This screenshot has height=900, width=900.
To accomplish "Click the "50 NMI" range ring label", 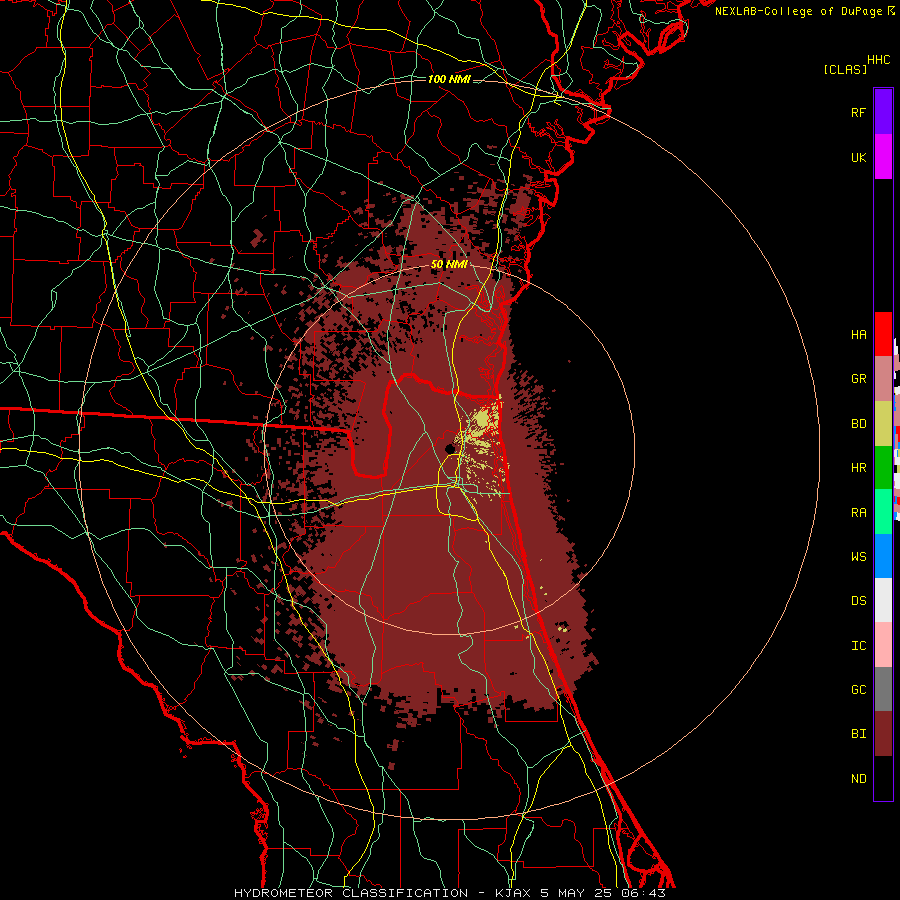I will click(449, 265).
